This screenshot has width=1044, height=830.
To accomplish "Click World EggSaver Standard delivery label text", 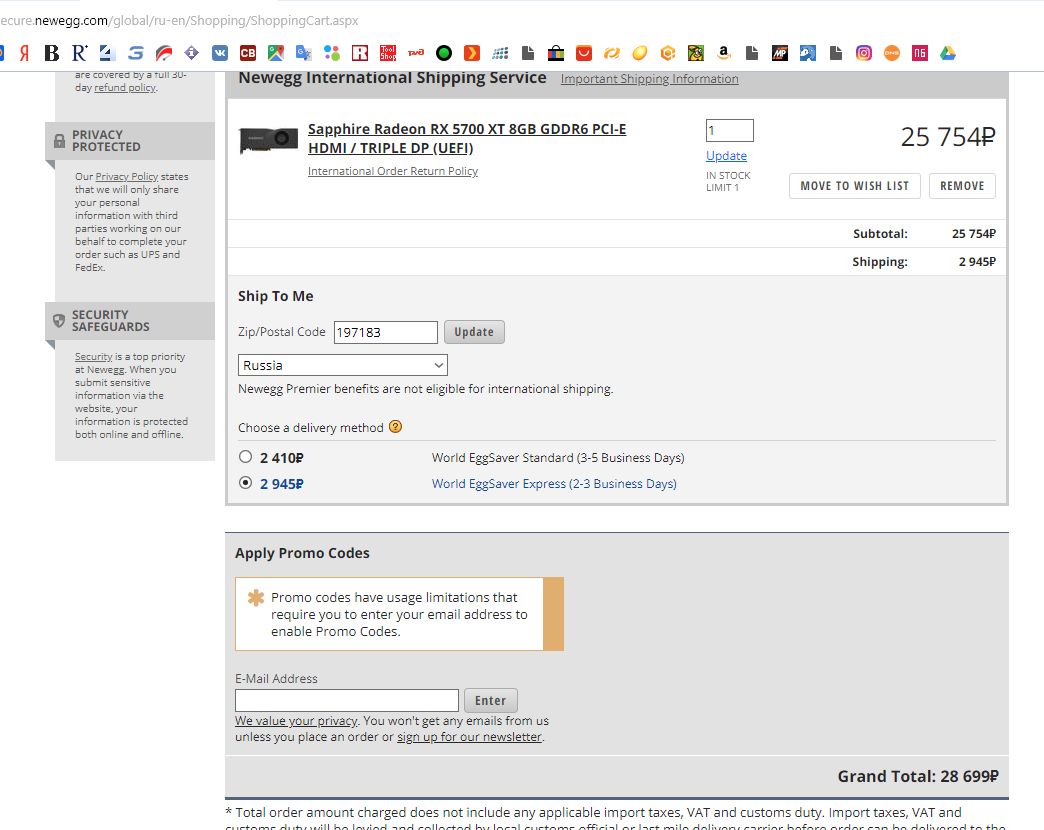I will pos(558,458).
